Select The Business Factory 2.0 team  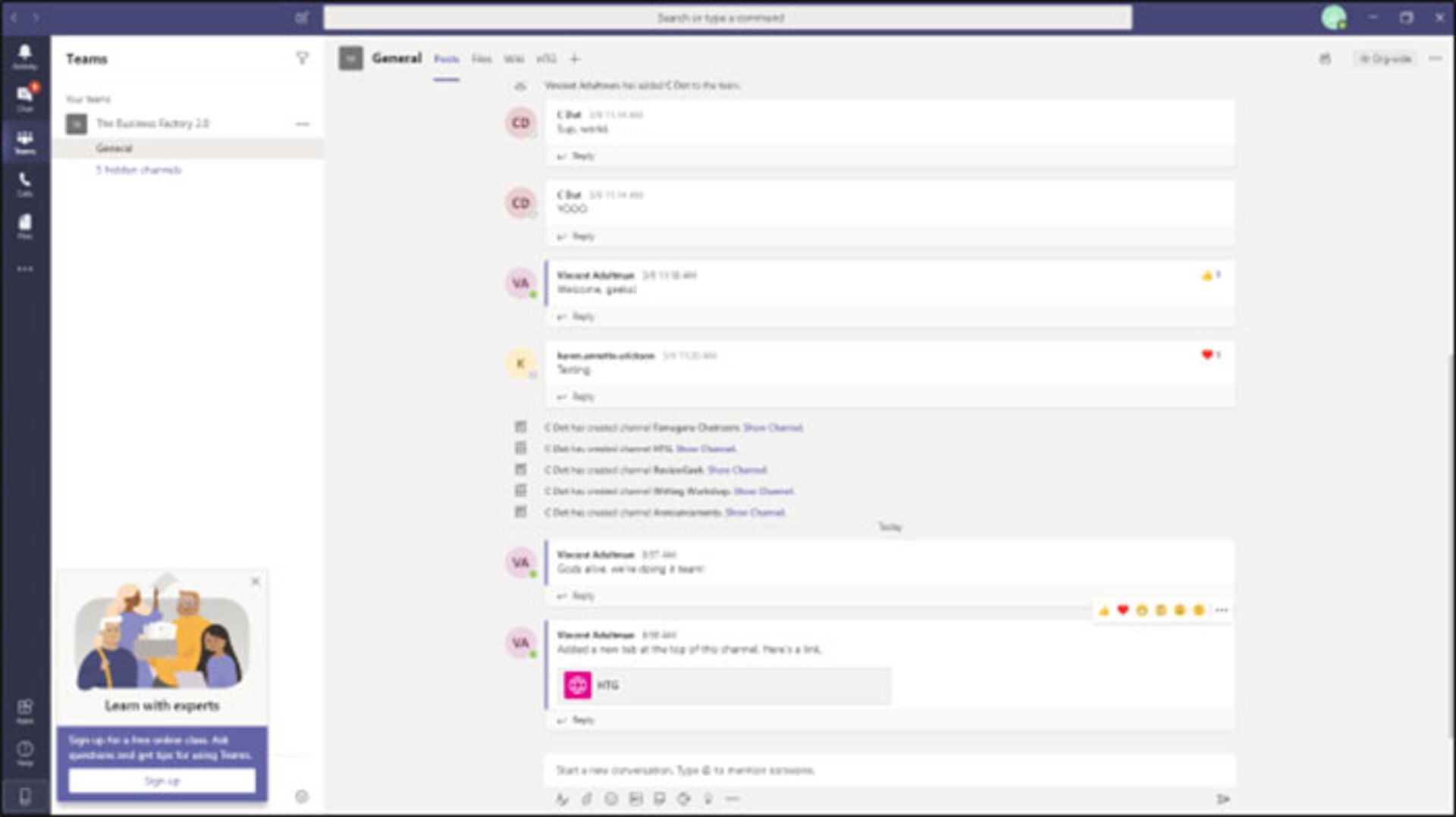tap(152, 124)
